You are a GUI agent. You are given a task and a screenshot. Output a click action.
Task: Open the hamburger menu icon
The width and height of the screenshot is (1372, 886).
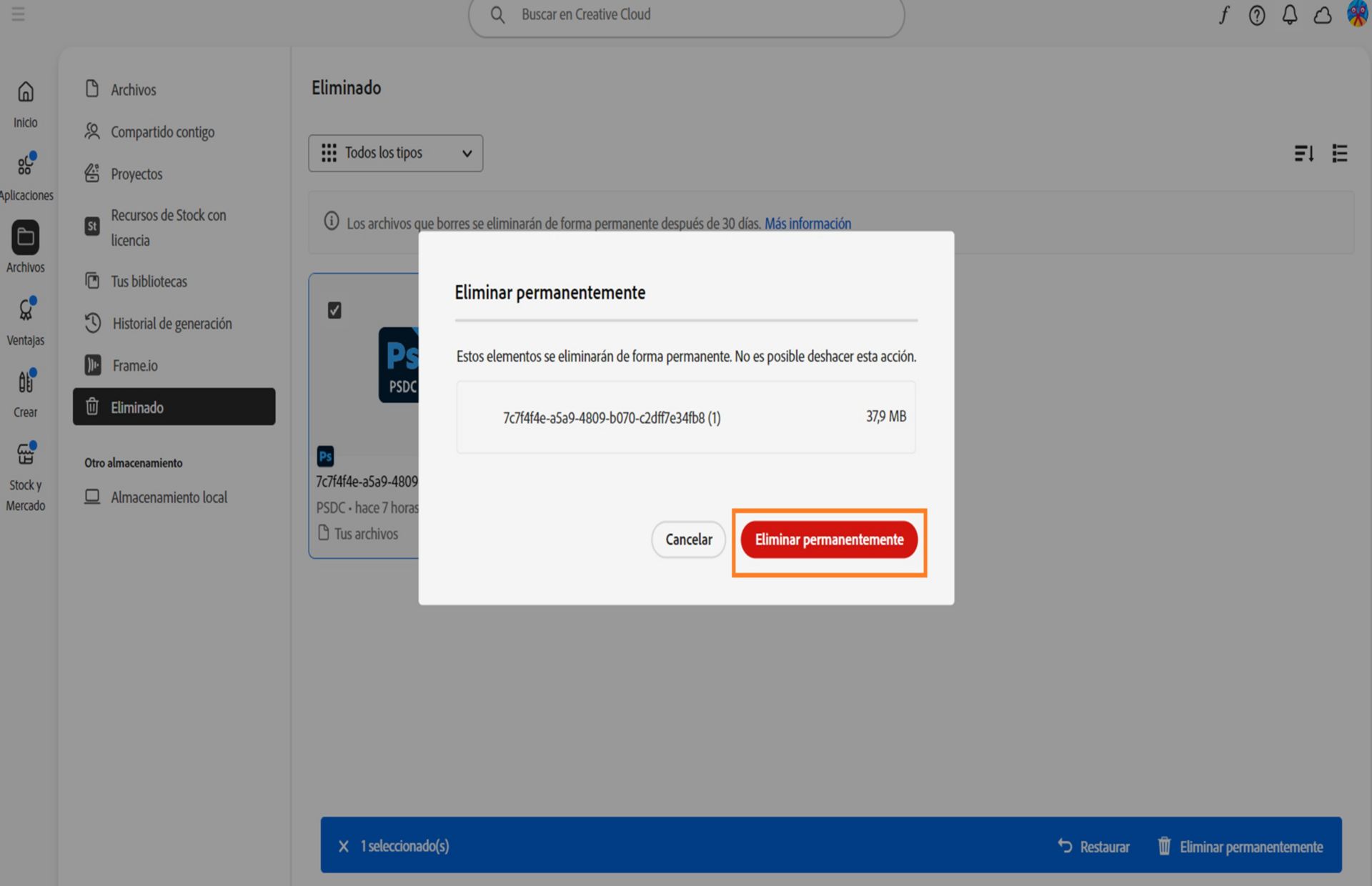(x=18, y=14)
